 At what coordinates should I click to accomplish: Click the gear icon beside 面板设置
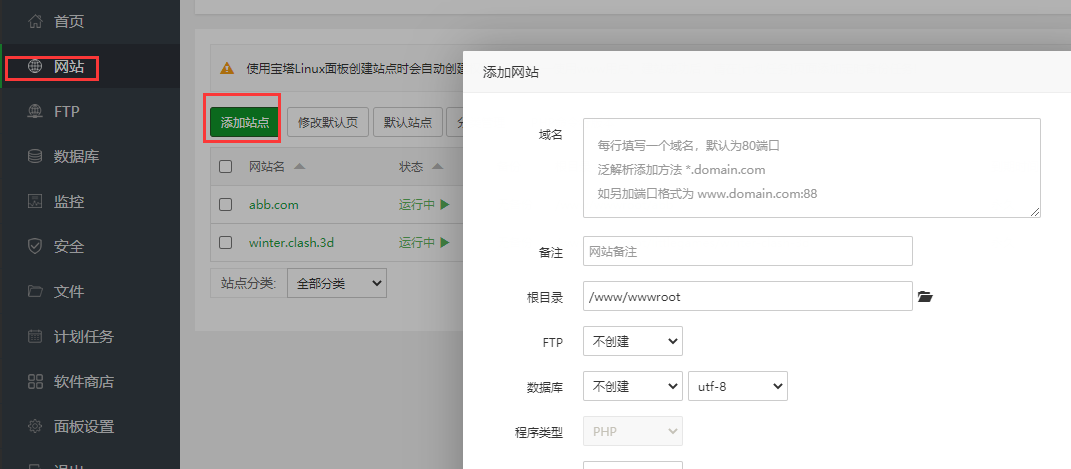[35, 427]
